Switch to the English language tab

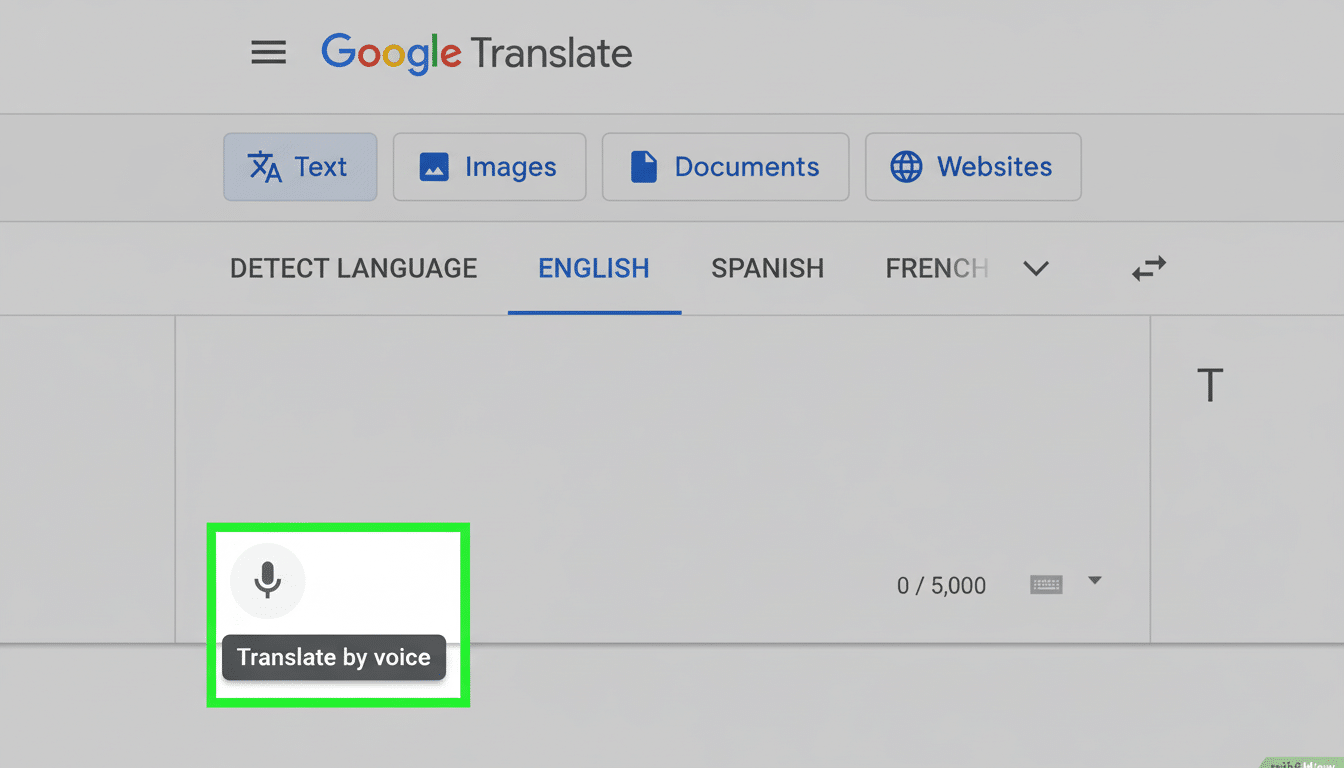click(593, 268)
